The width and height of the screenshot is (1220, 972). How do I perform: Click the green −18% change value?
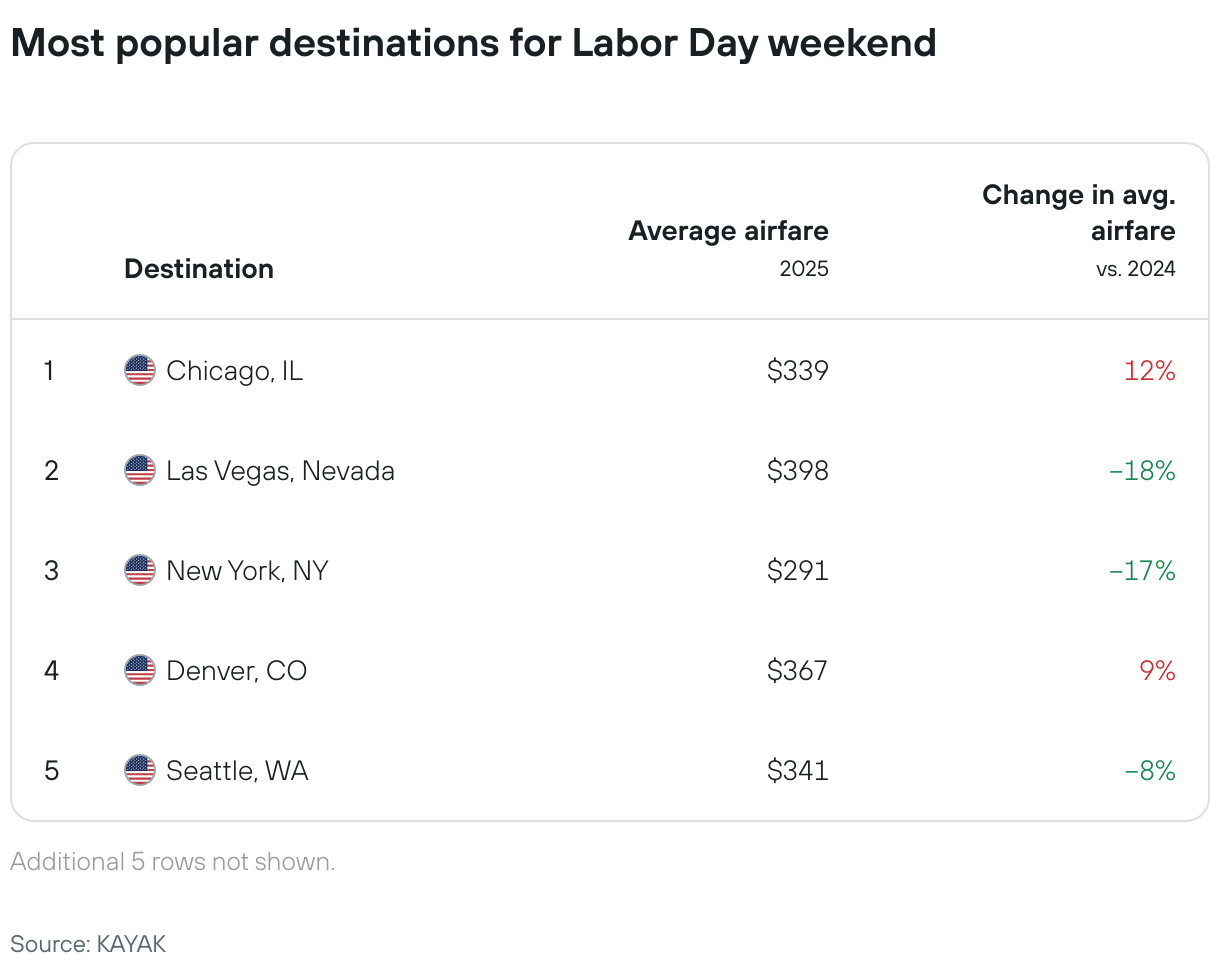point(1142,471)
